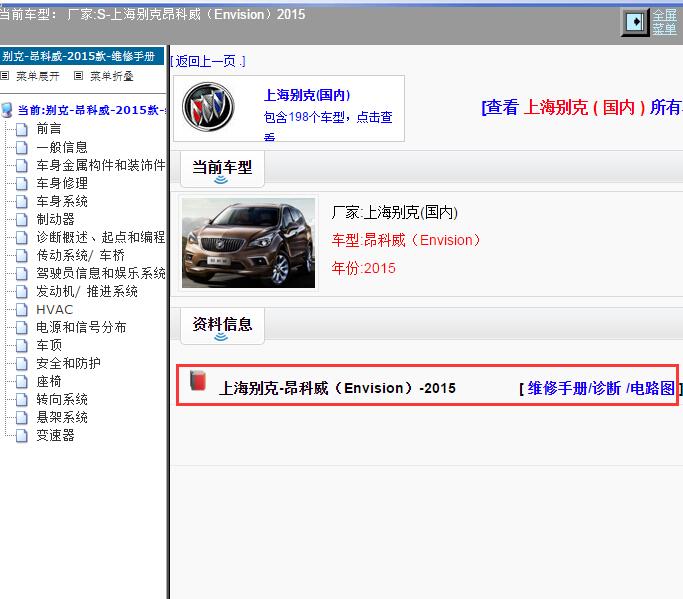683x599 pixels.
Task: Open 车身系统 tree item
Action: pyautogui.click(x=62, y=201)
